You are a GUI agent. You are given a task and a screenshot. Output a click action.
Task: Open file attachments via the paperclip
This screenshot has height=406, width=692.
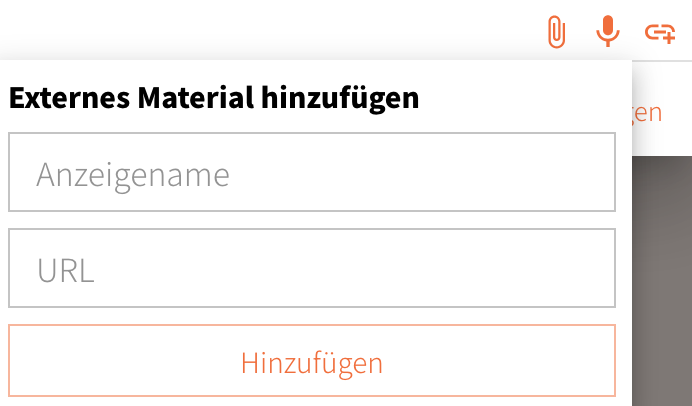556,32
